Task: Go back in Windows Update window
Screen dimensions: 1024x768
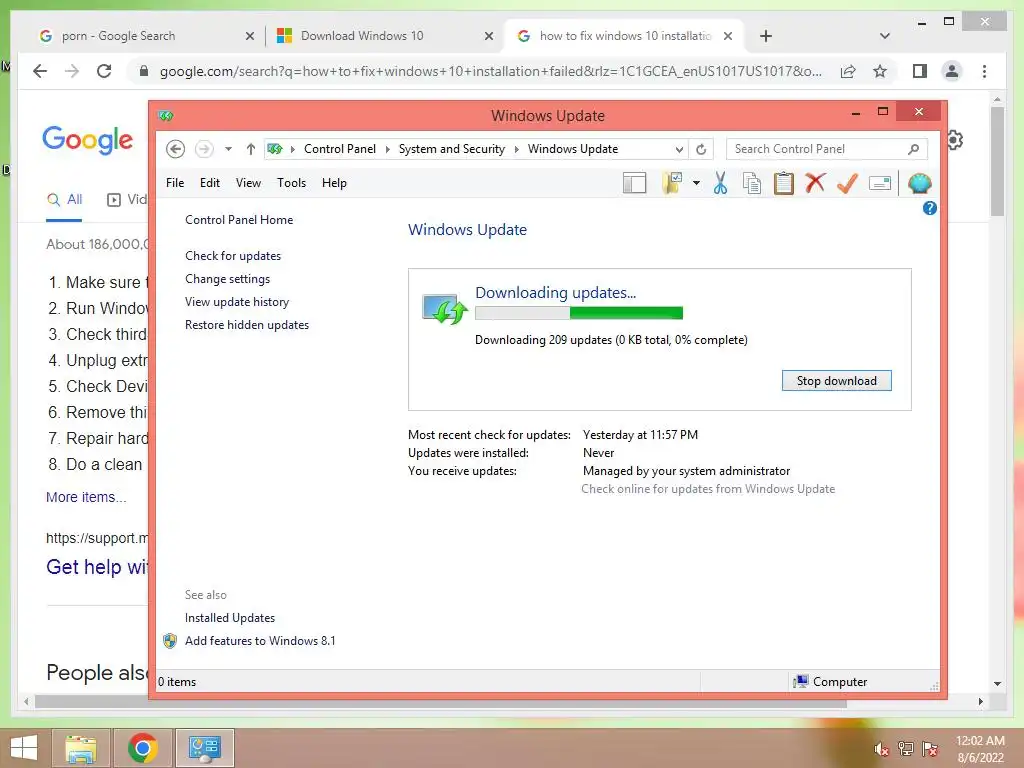Action: coord(175,149)
